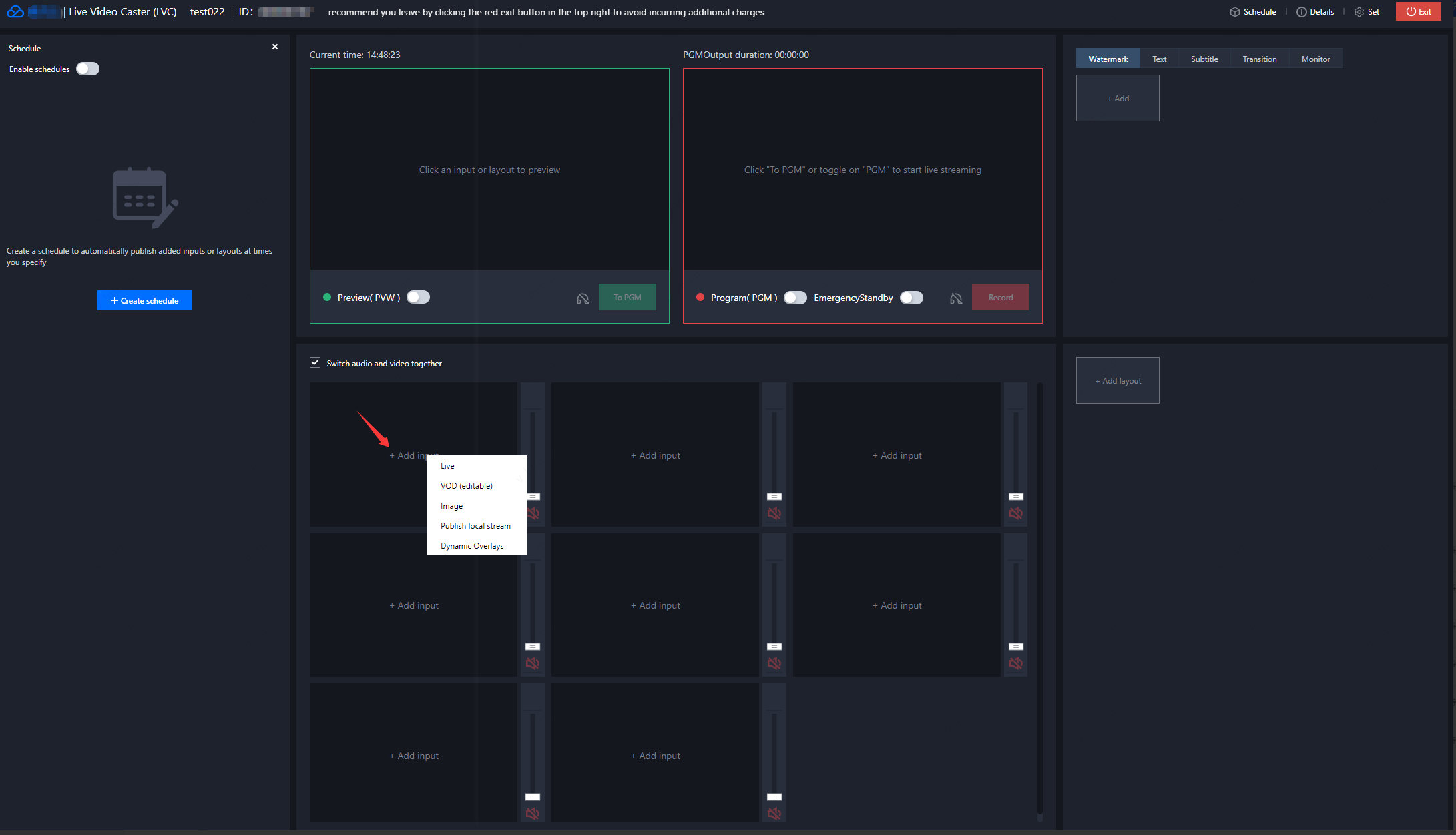Click the red Exit power button
1456x835 pixels.
pos(1419,12)
